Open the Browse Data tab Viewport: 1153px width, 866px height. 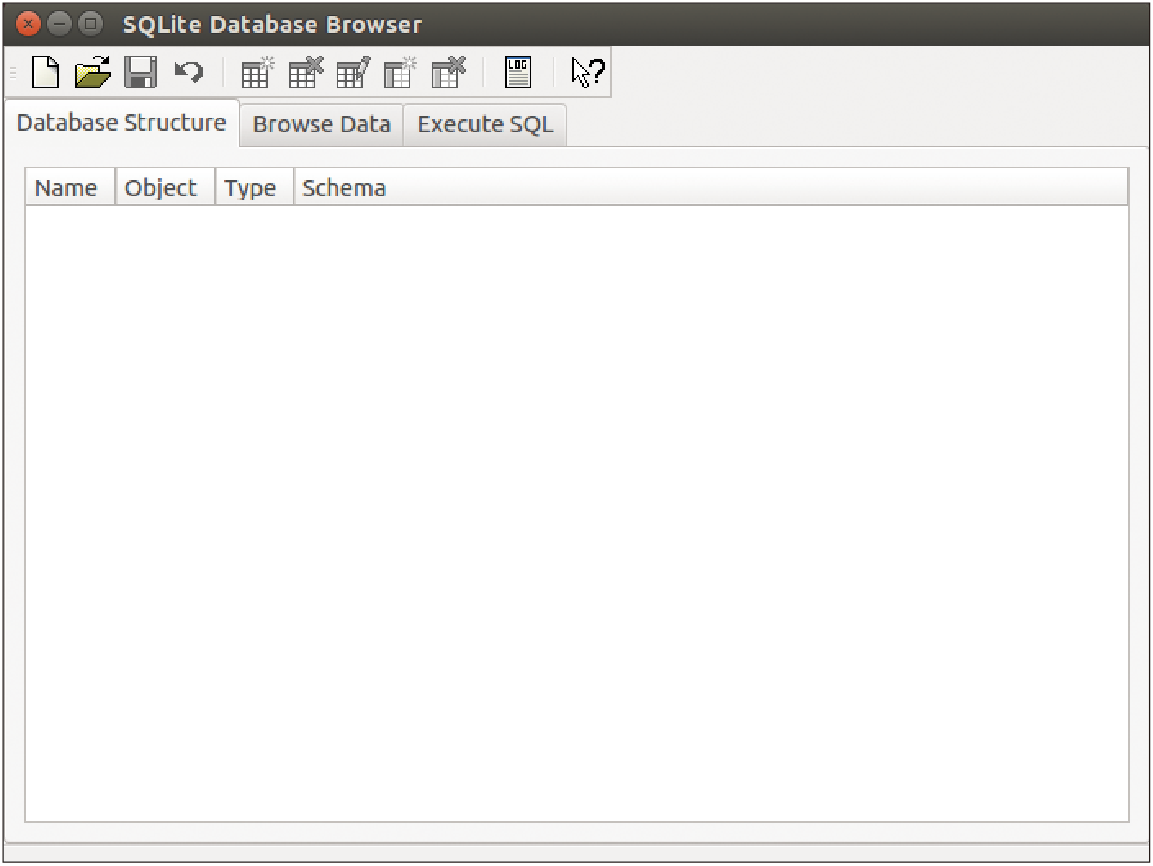click(x=321, y=124)
